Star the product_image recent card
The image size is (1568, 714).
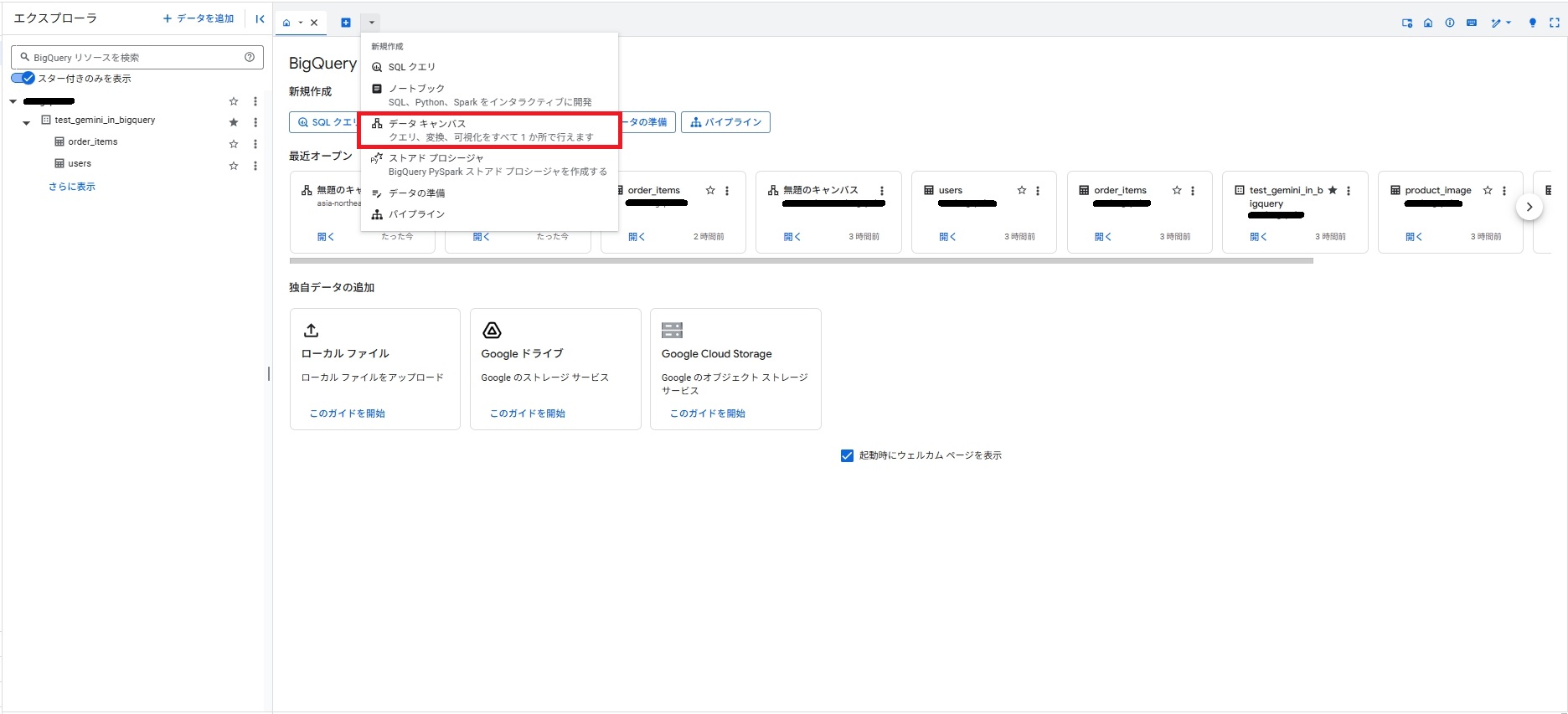coord(1488,190)
